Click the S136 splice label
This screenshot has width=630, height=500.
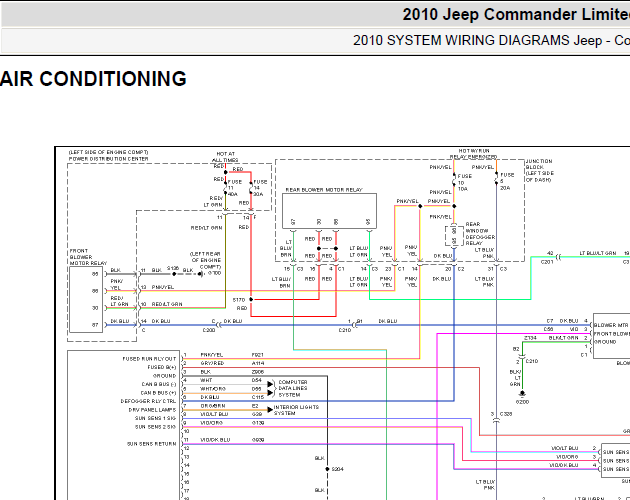tap(173, 268)
